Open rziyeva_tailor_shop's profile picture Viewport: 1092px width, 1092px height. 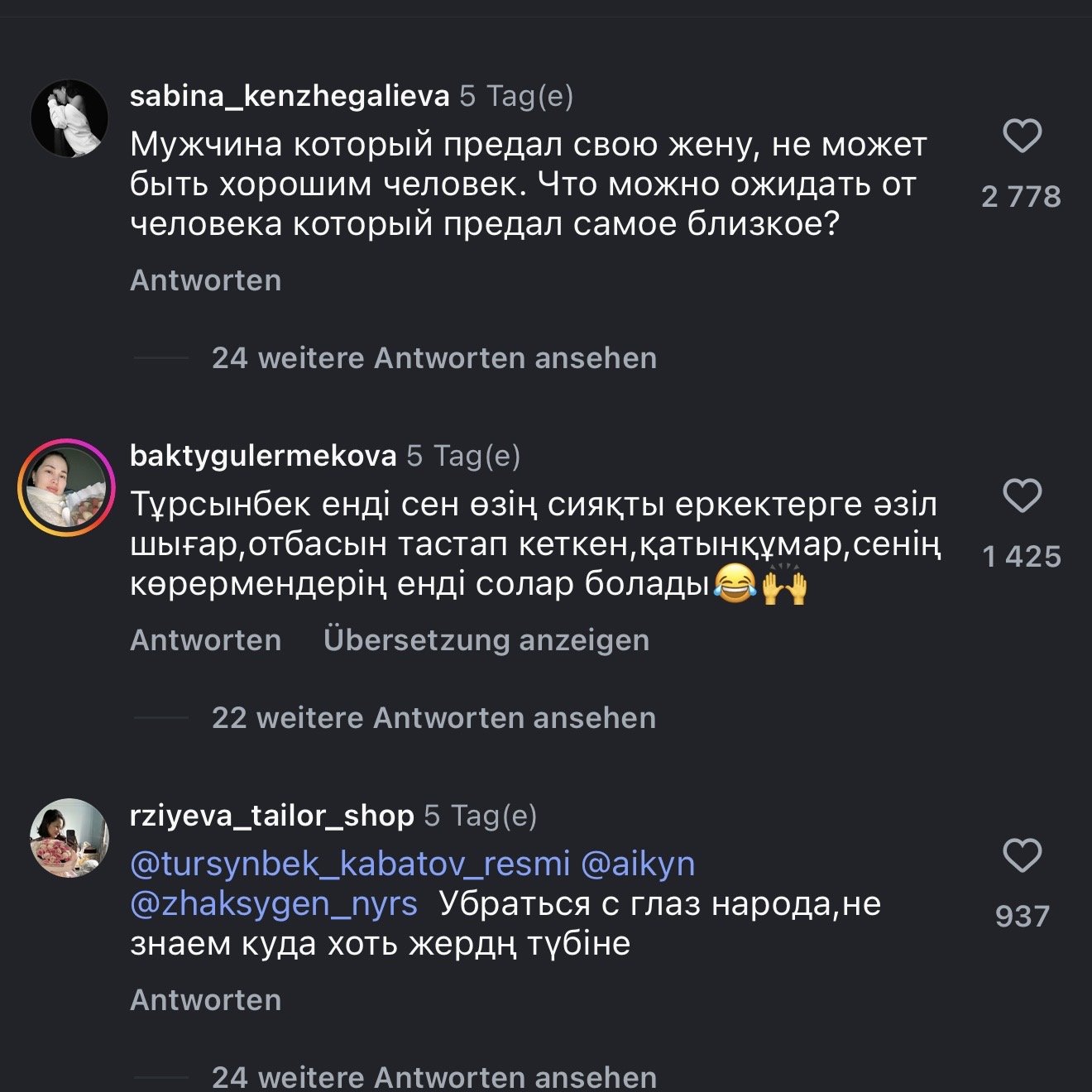pyautogui.click(x=69, y=837)
